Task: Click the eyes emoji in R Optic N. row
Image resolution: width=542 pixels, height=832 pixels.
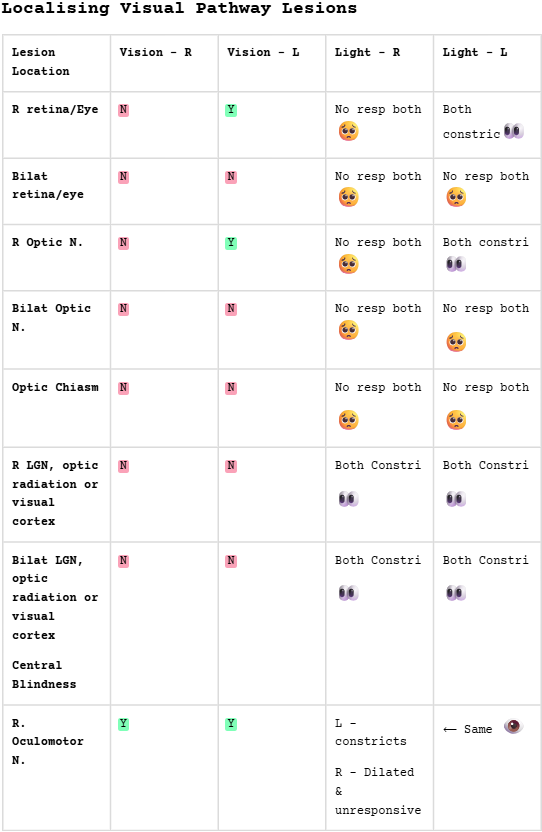Action: click(x=456, y=264)
